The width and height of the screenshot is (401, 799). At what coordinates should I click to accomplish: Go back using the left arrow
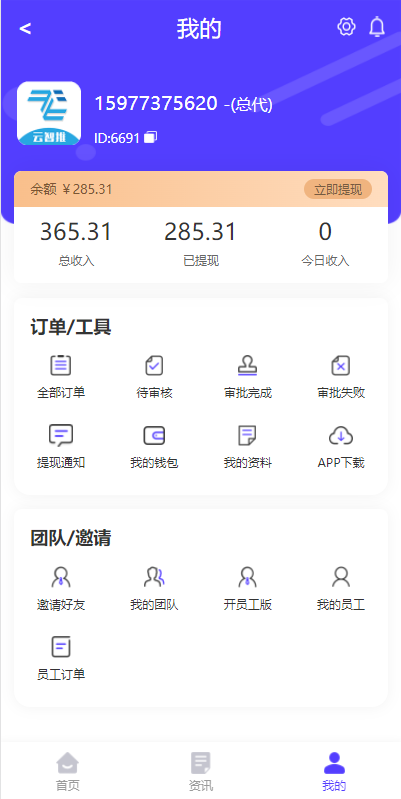pos(25,29)
